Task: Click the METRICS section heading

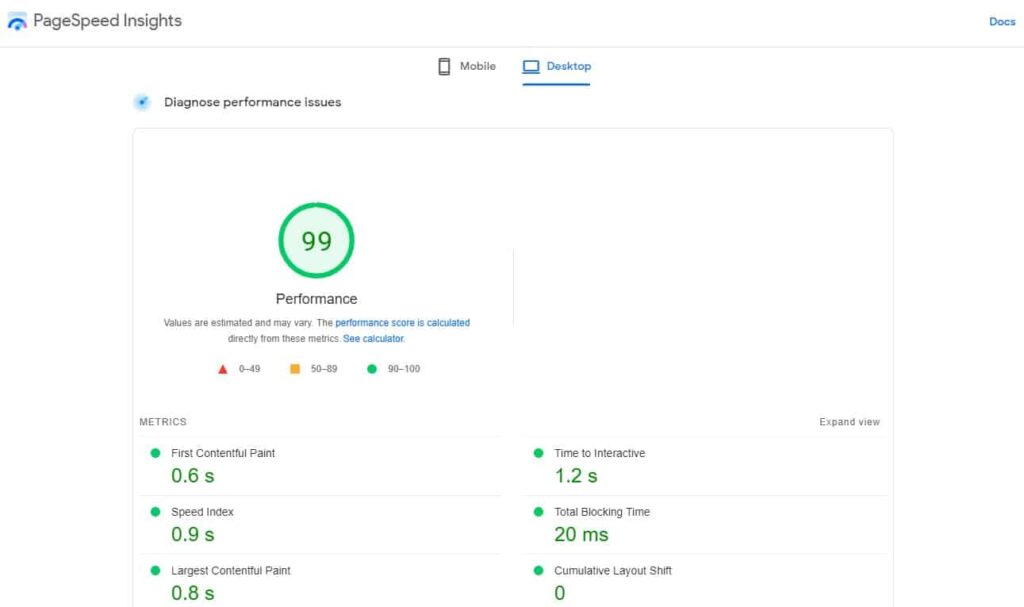Action: pos(163,422)
